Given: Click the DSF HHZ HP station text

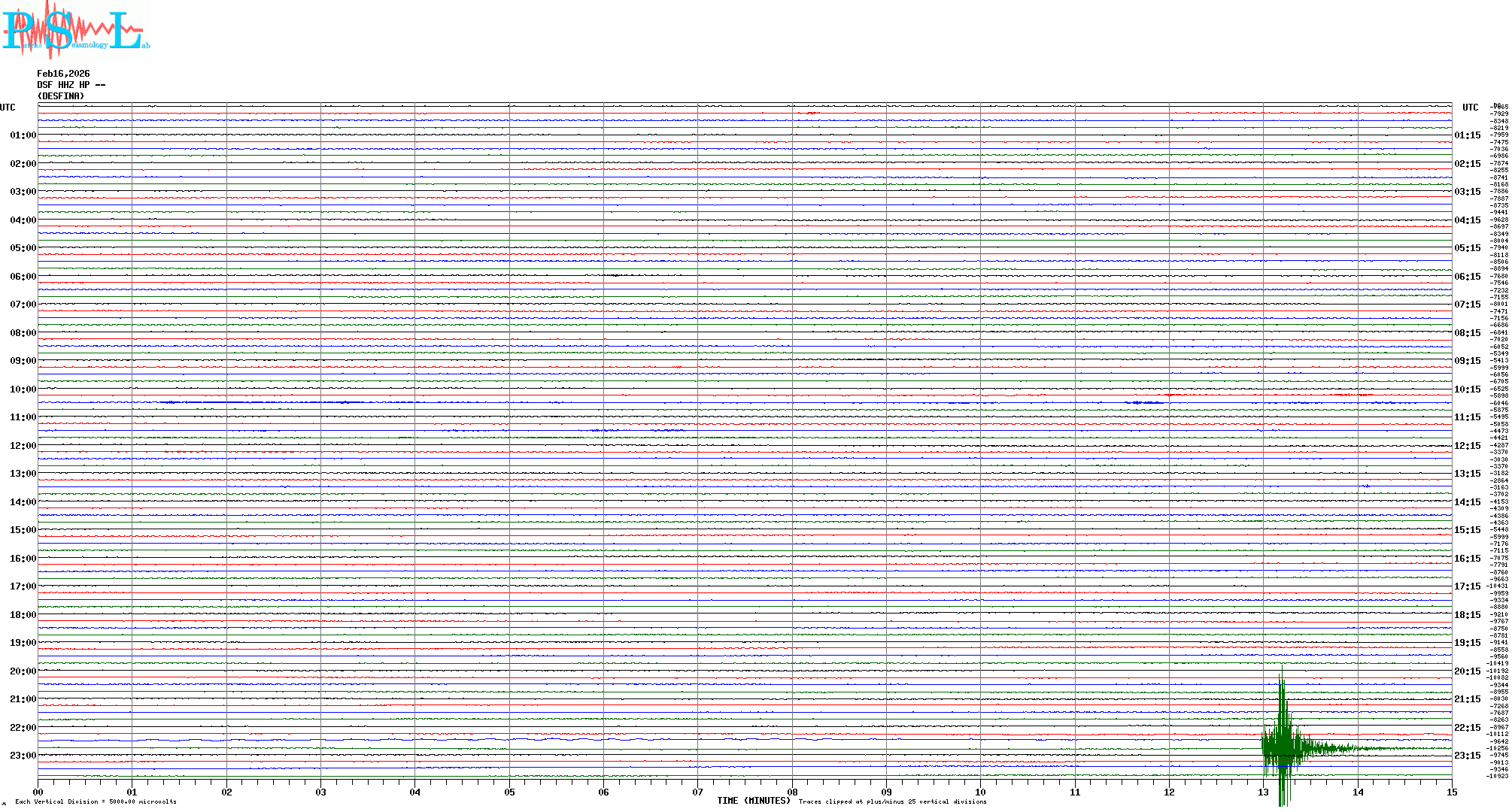Looking at the screenshot, I should coord(71,85).
